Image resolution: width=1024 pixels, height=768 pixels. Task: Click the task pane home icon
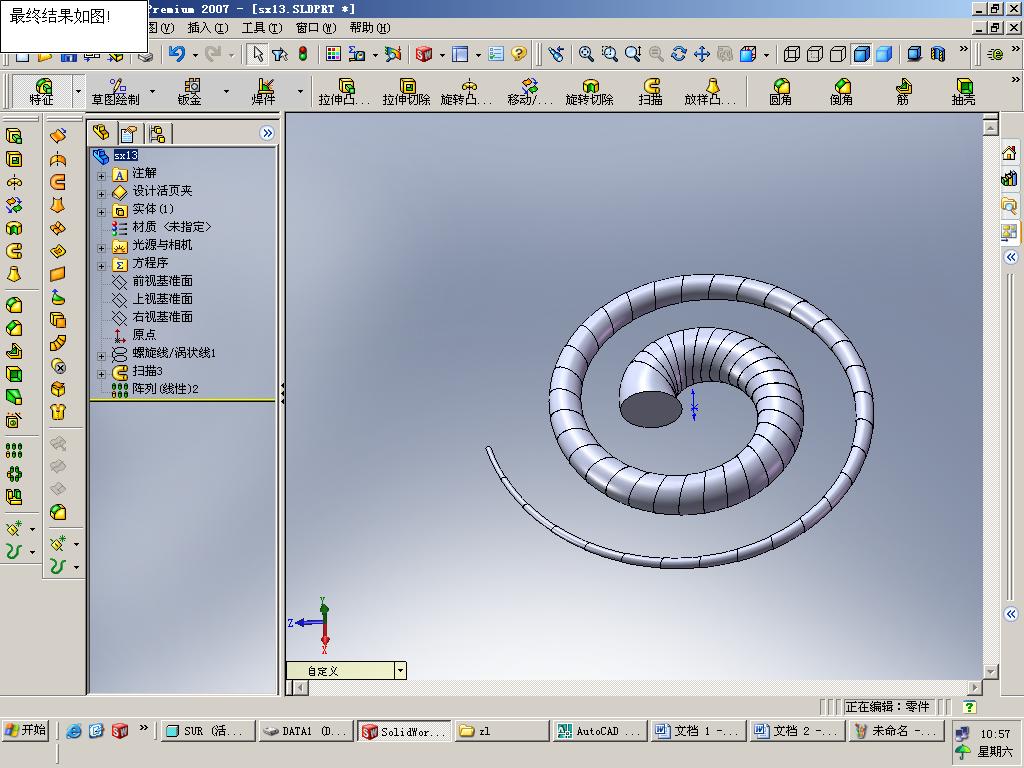[1009, 153]
